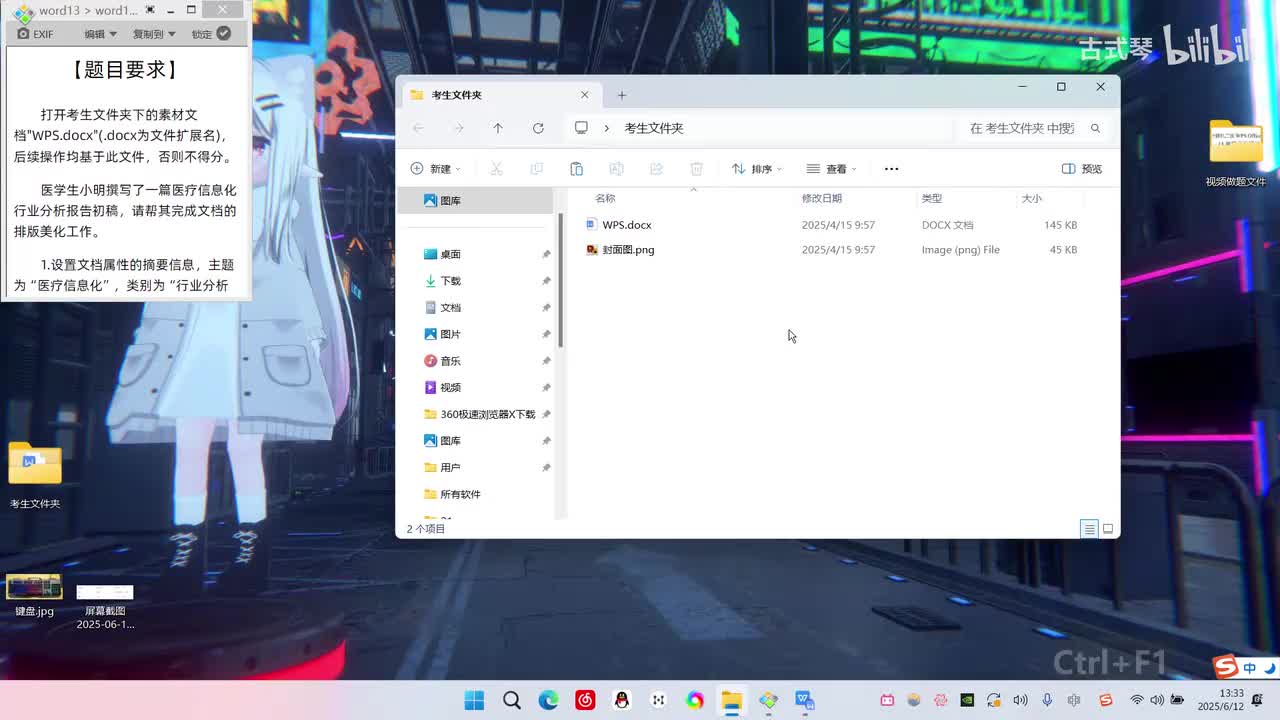
Task: Click the Copy icon in the toolbar
Action: (x=536, y=169)
